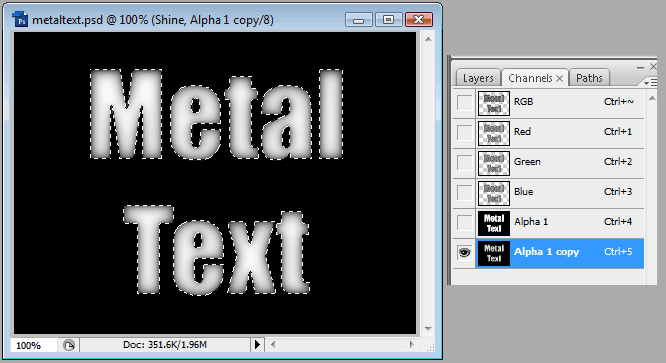Click the zoom percentage field showing 100%

33,345
